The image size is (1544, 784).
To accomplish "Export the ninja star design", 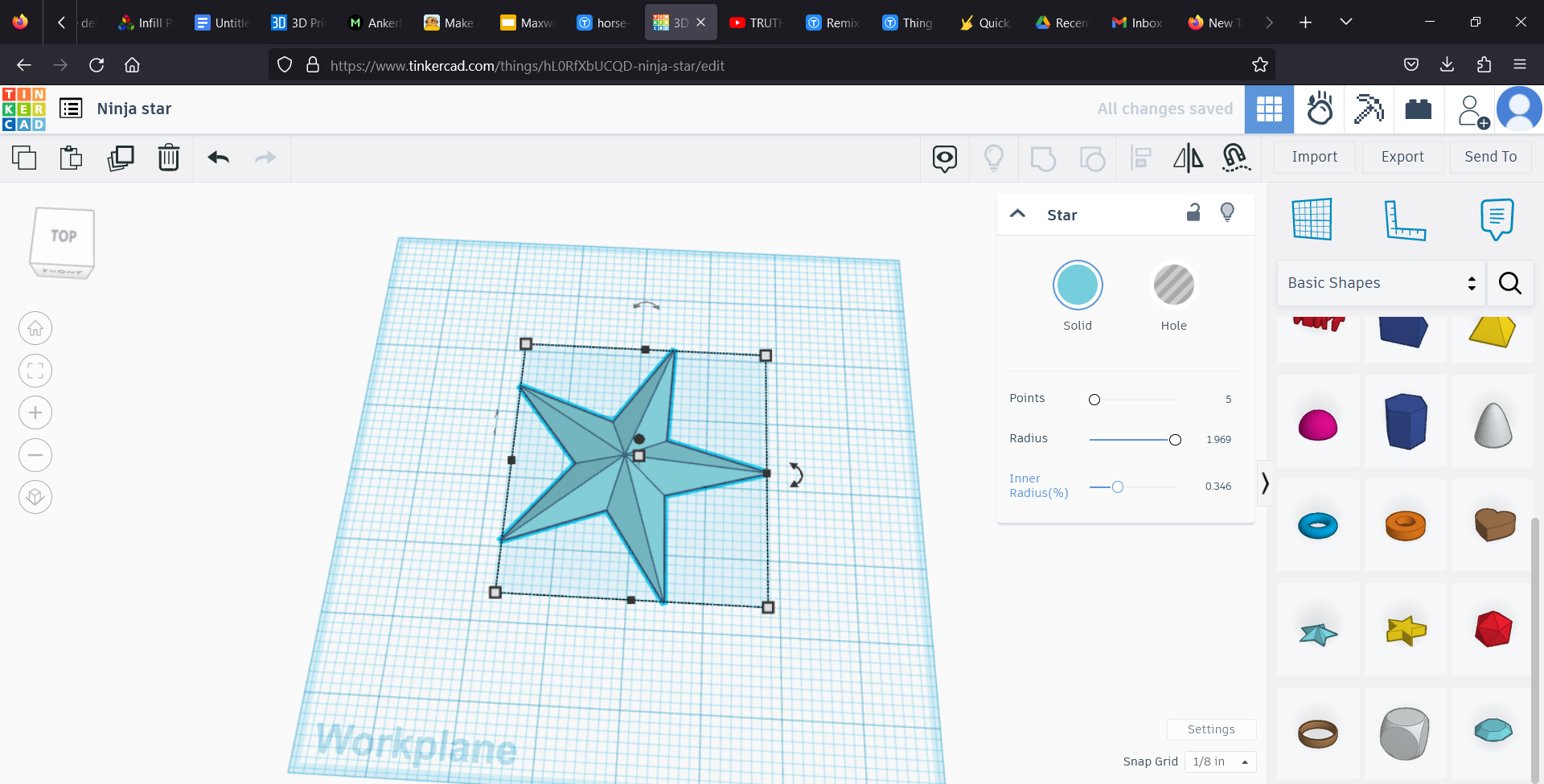I will tap(1402, 157).
